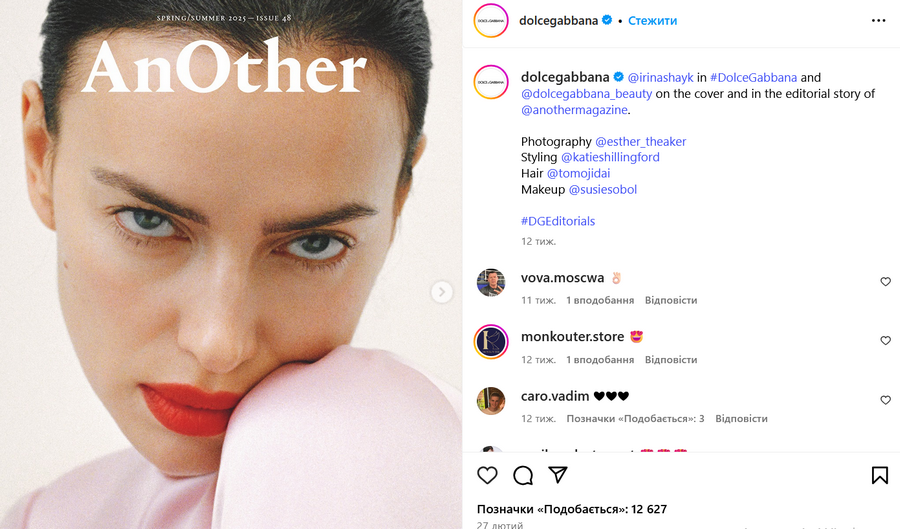The width and height of the screenshot is (900, 529).
Task: Share post via paper plane icon
Action: pyautogui.click(x=558, y=474)
